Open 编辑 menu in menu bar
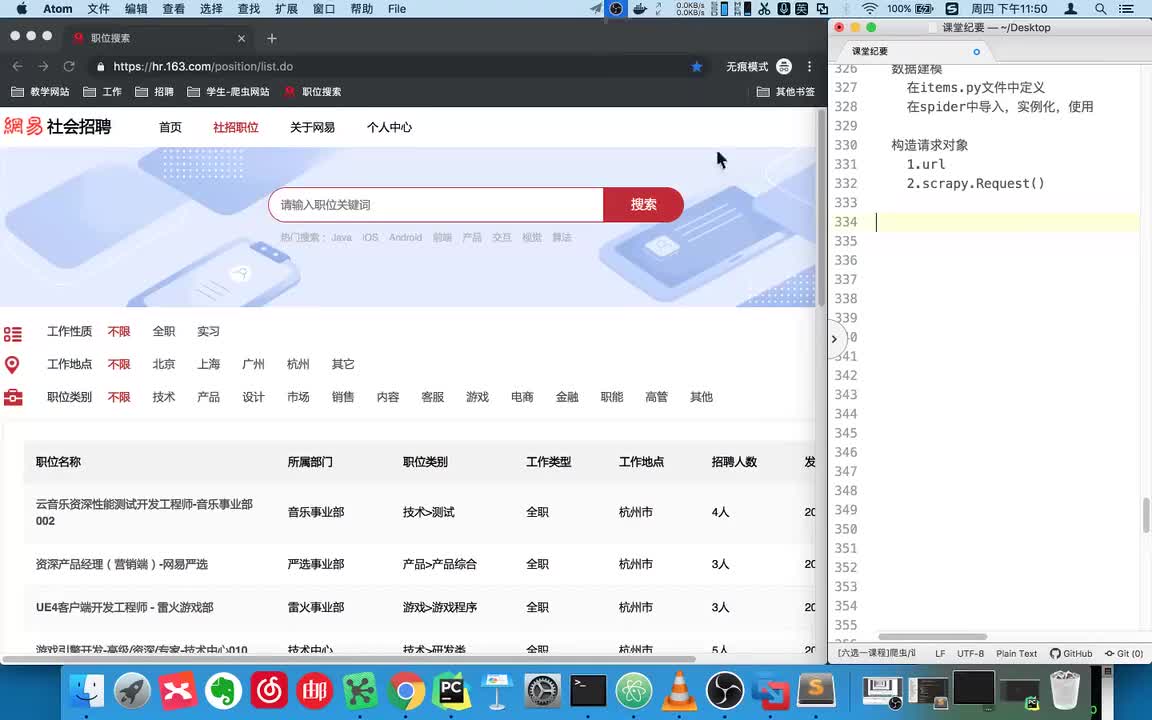The image size is (1152, 720). pos(136,9)
